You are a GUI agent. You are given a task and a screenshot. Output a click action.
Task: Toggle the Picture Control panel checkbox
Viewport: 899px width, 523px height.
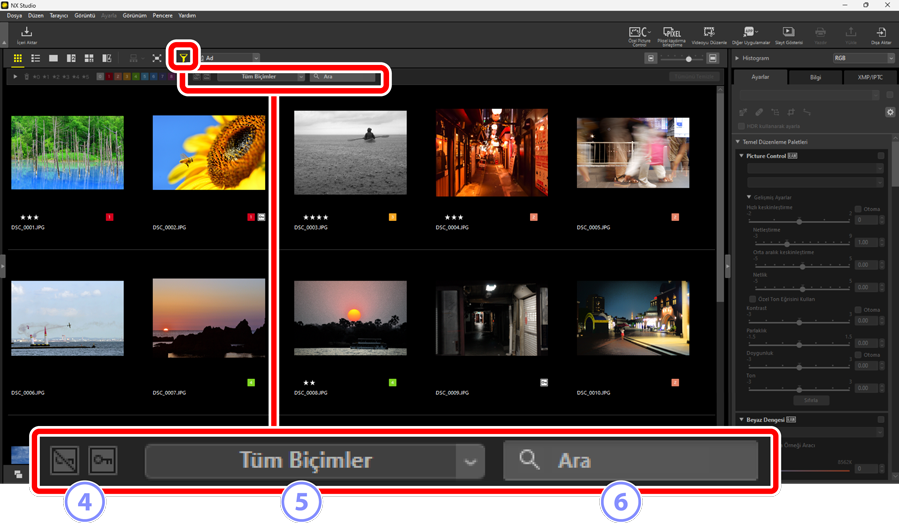point(881,156)
